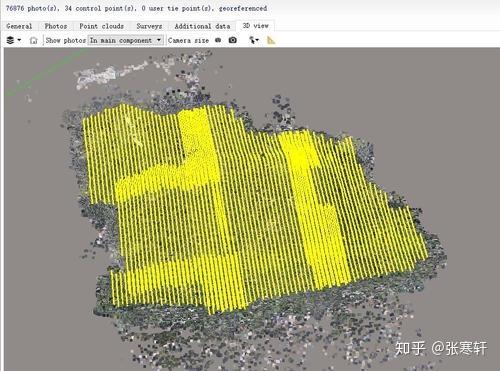Screen dimensions: 500x371
Task: Open the General tab
Action: 19,26
